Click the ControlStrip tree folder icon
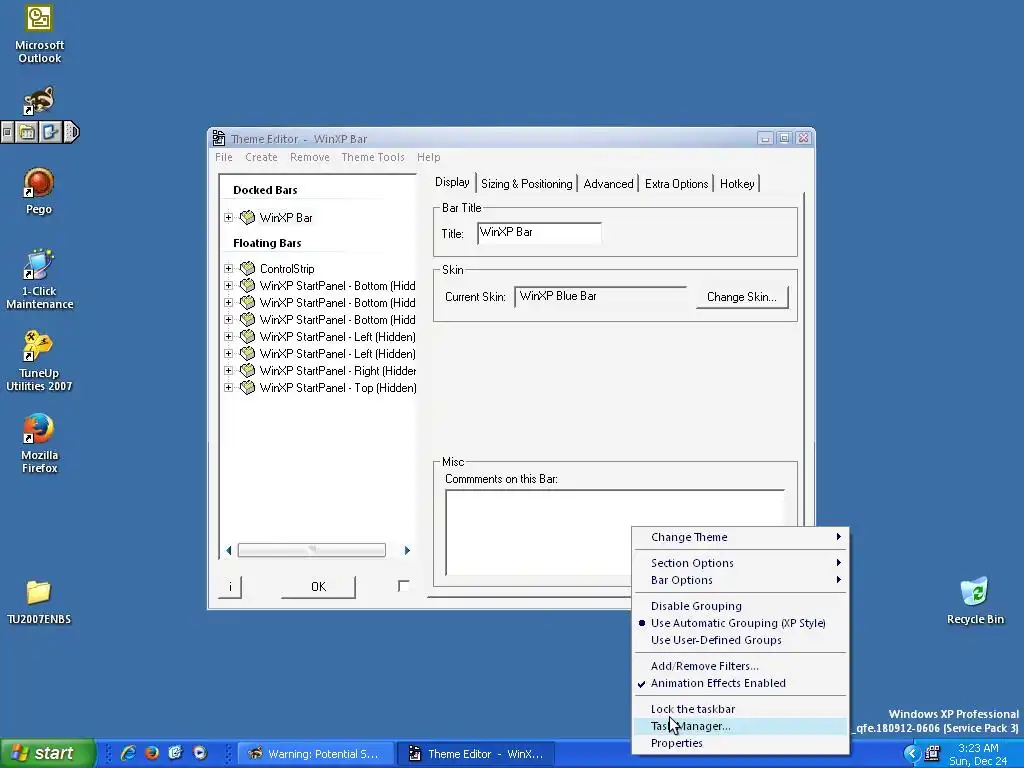The width and height of the screenshot is (1024, 768). tap(247, 268)
